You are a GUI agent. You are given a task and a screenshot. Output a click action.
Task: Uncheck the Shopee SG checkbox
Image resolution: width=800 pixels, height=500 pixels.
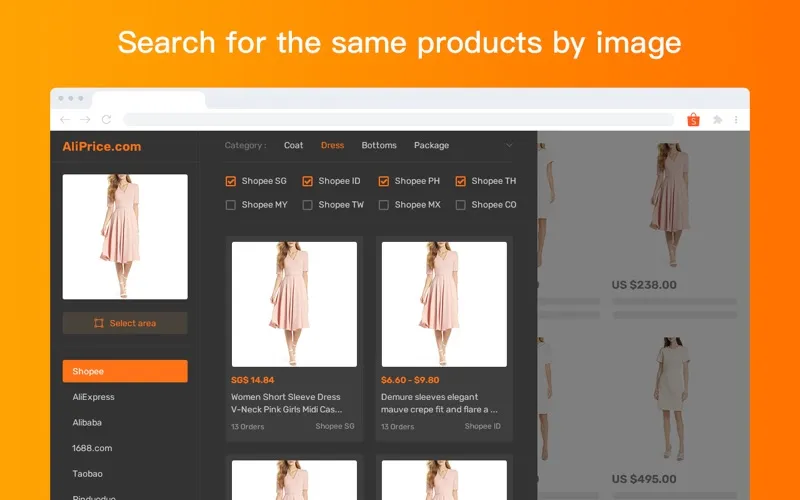(231, 181)
